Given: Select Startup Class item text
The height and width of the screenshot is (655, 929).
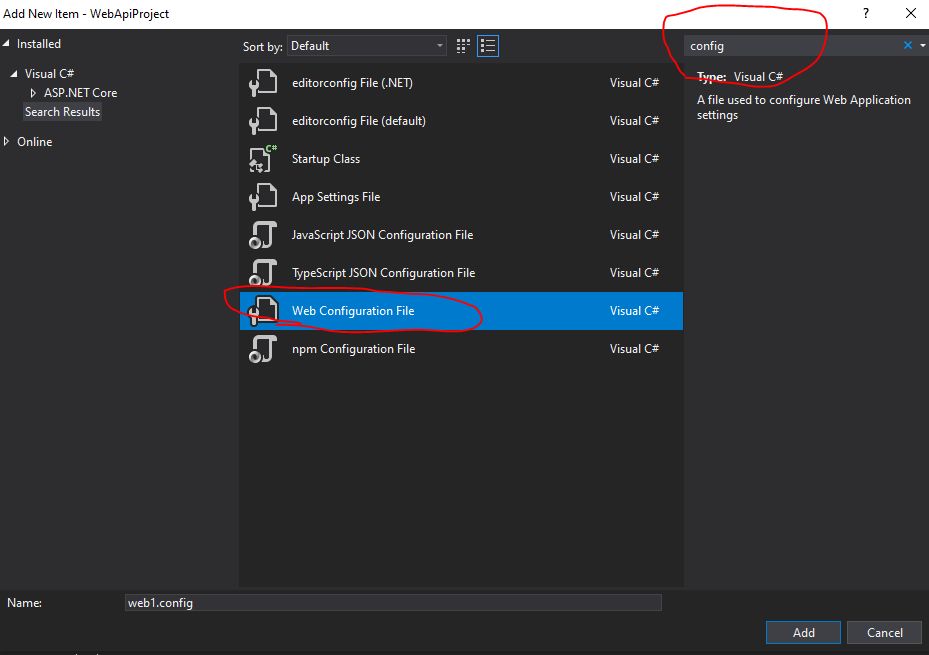Looking at the screenshot, I should pos(325,159).
